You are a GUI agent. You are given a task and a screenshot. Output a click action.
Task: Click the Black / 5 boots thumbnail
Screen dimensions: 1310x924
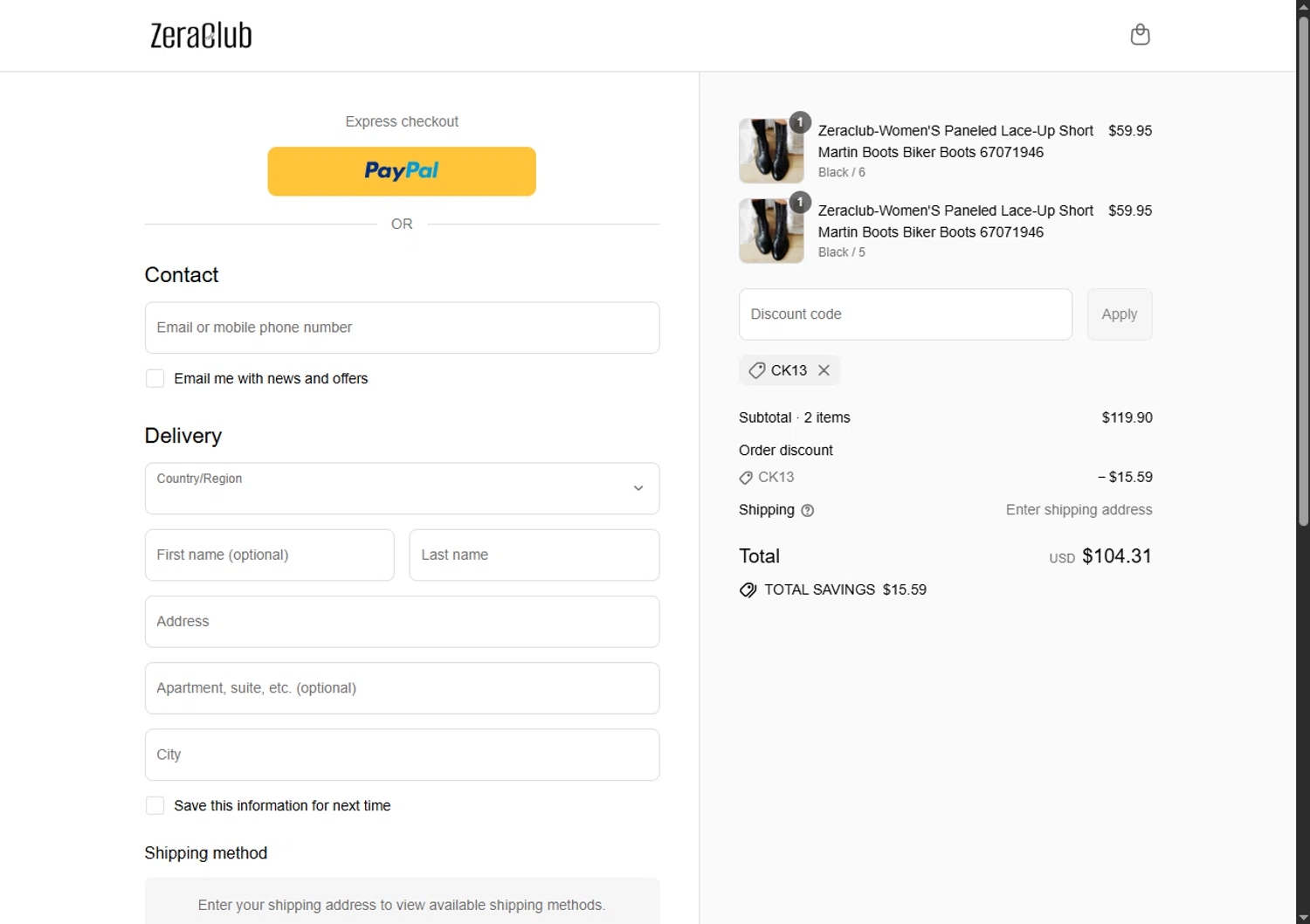click(771, 231)
